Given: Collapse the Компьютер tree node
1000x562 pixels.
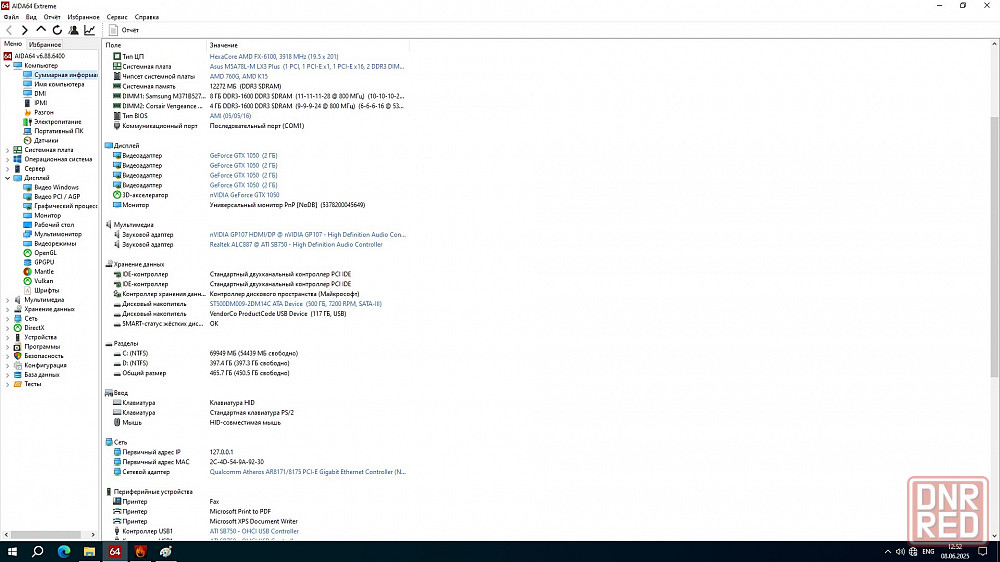Looking at the screenshot, I should (x=8, y=66).
